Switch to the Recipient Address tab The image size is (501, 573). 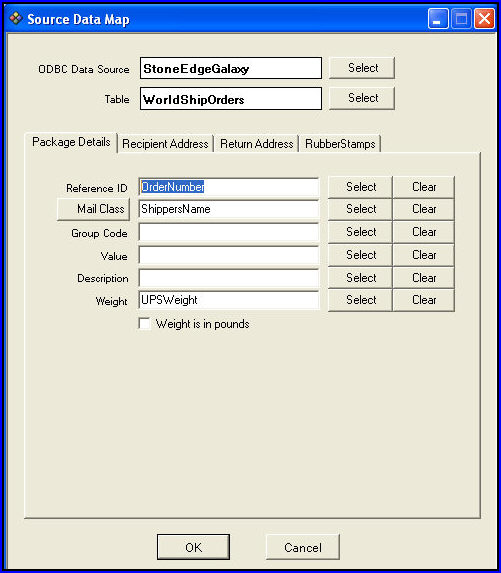coord(165,144)
